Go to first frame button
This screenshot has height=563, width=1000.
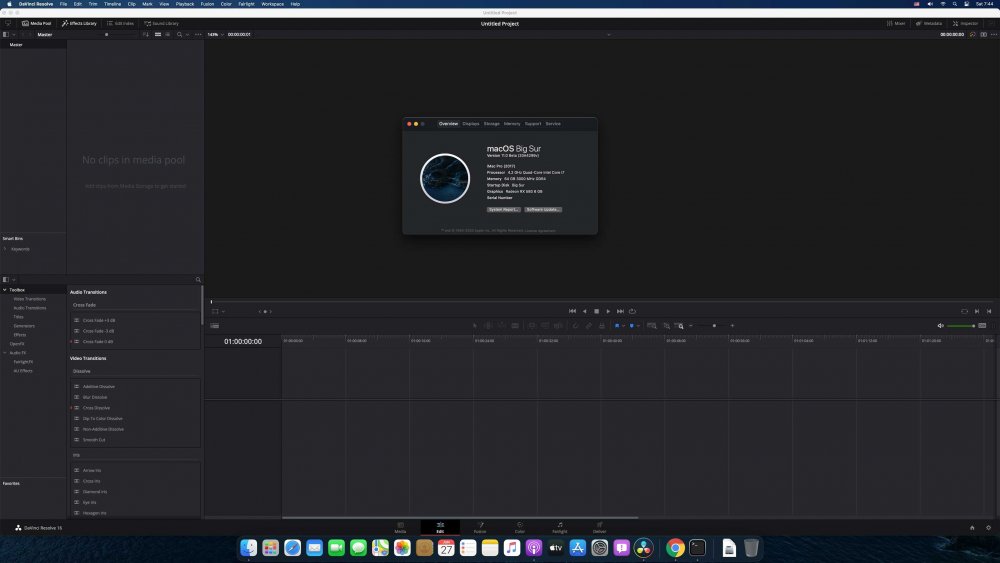(572, 311)
